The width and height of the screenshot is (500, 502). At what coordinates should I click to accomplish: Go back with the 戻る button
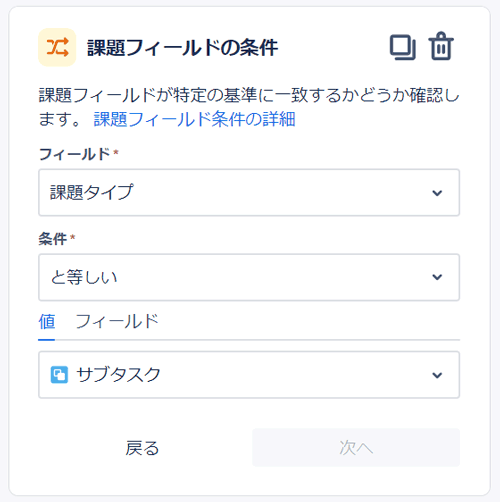(x=142, y=448)
